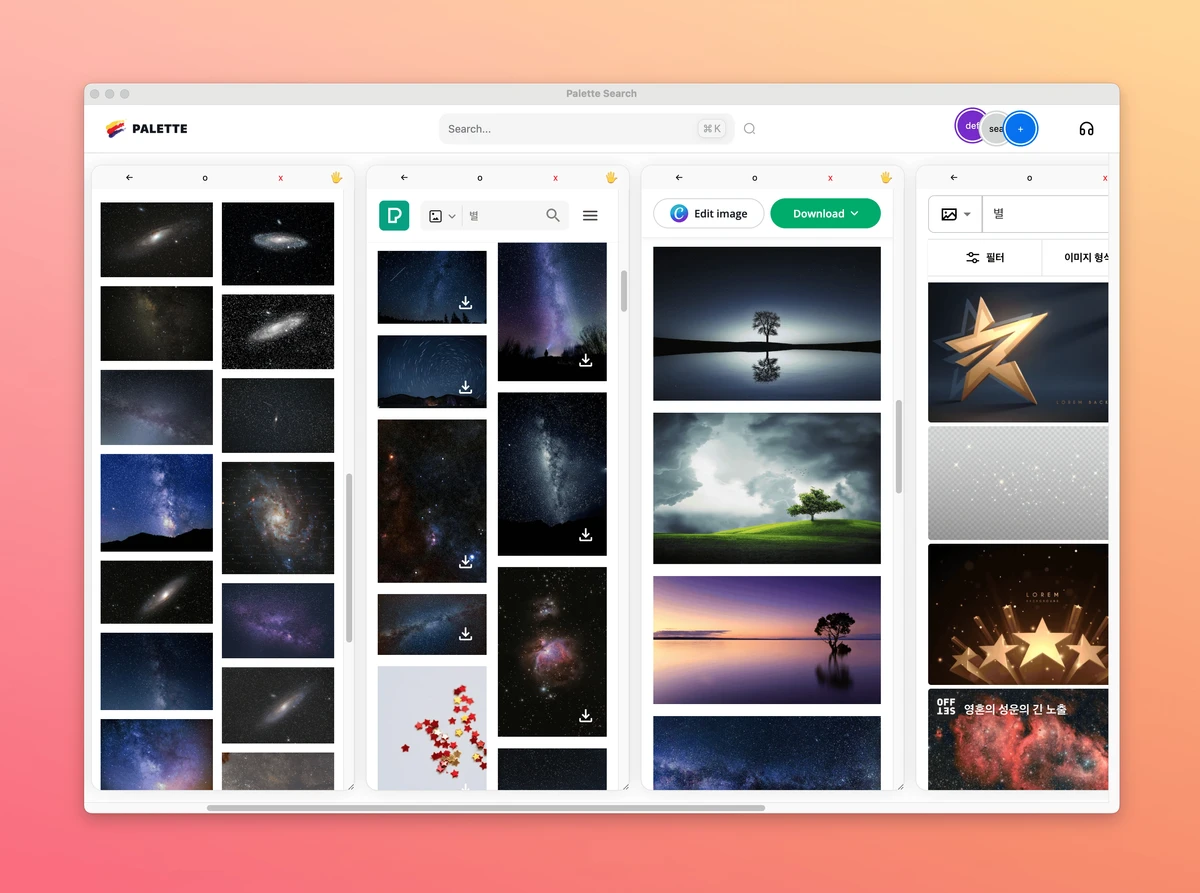Click the horizontal scrollbar at the window bottom
This screenshot has width=1200, height=893.
(x=486, y=807)
